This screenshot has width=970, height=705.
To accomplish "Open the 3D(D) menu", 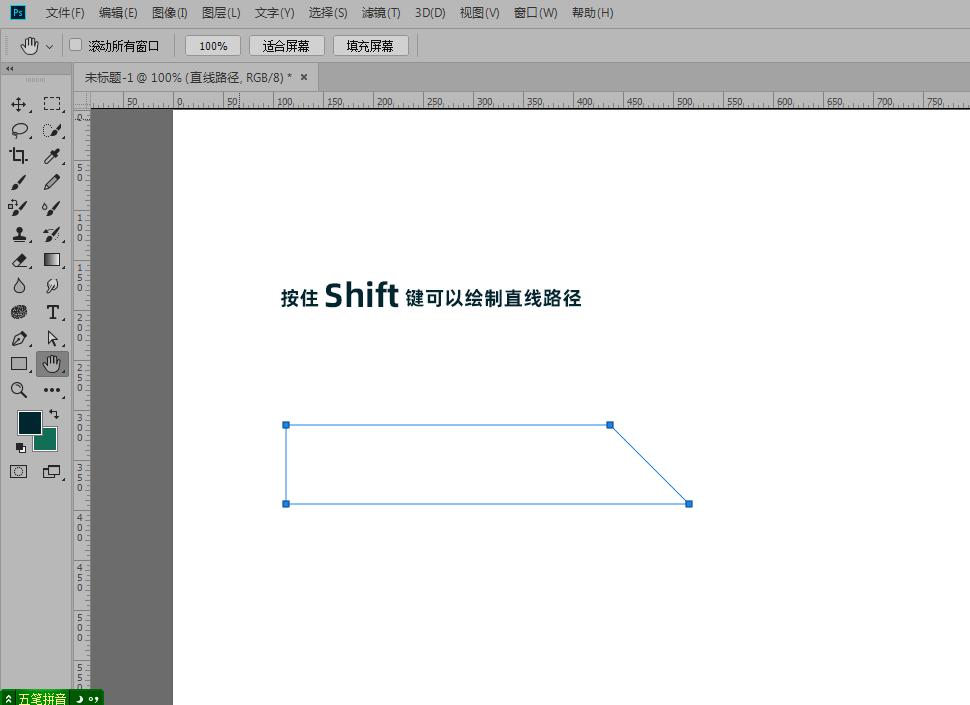I will click(430, 12).
